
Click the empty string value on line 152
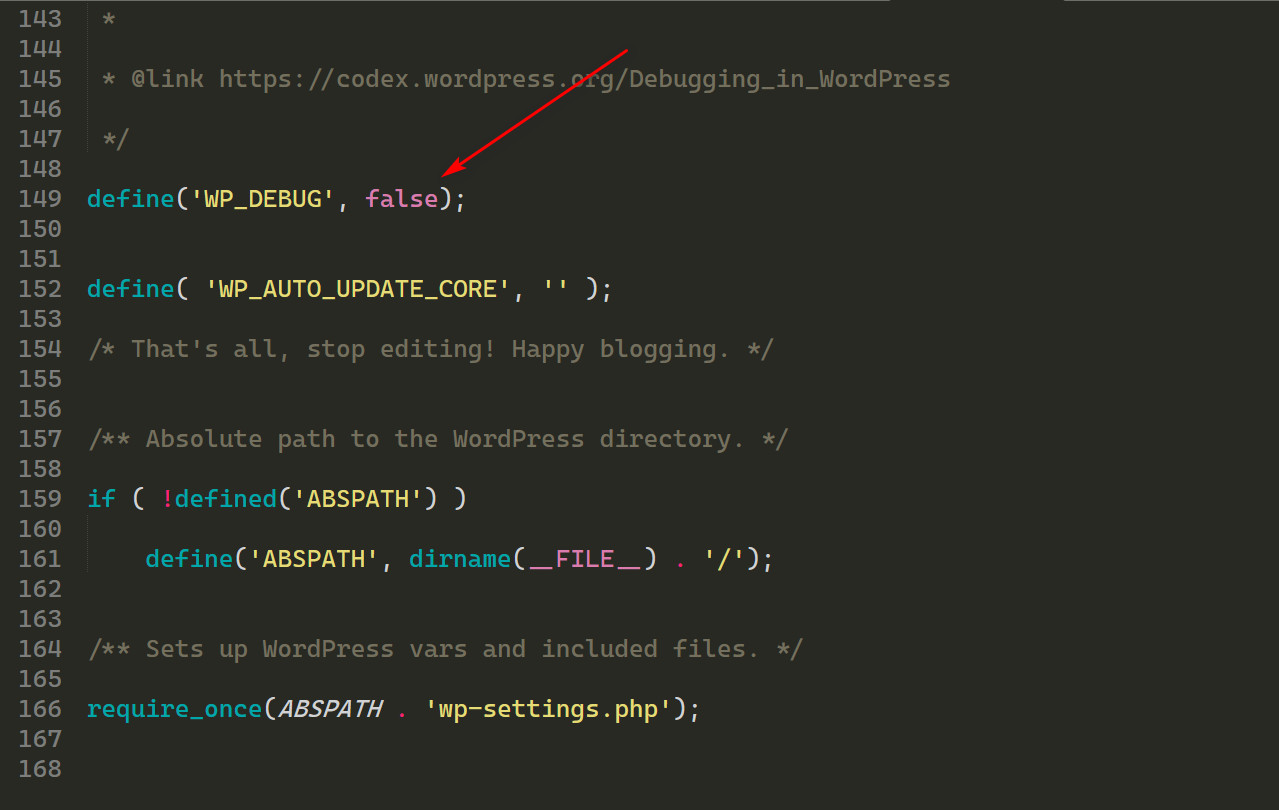coord(555,289)
